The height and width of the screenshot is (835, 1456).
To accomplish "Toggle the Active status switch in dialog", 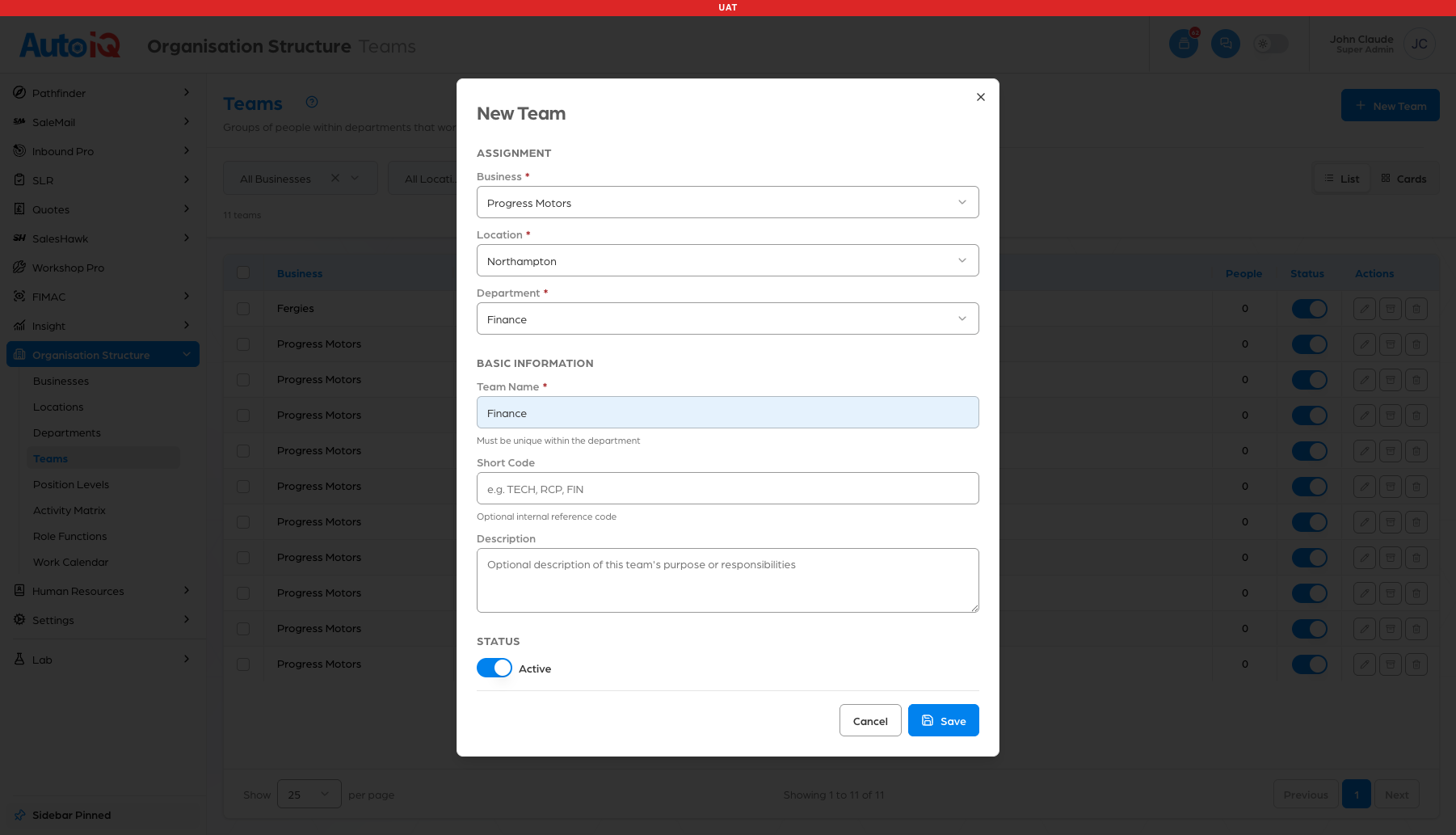I will 494,668.
